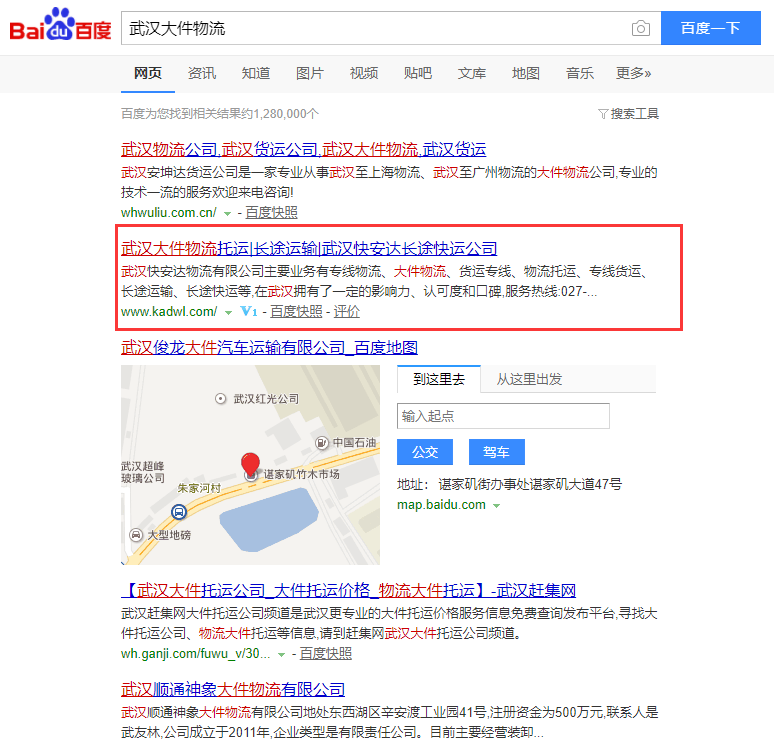Click the map thumbnail image

(x=250, y=465)
